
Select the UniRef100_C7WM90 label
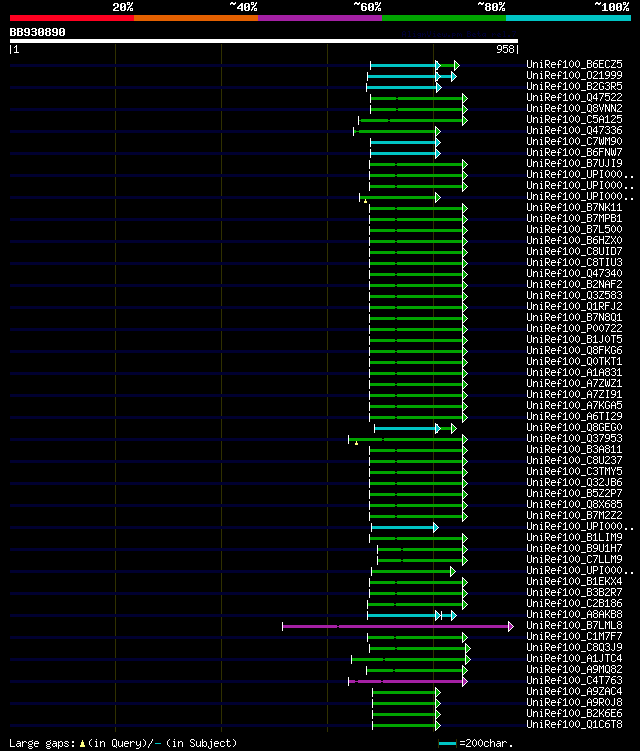click(x=574, y=141)
